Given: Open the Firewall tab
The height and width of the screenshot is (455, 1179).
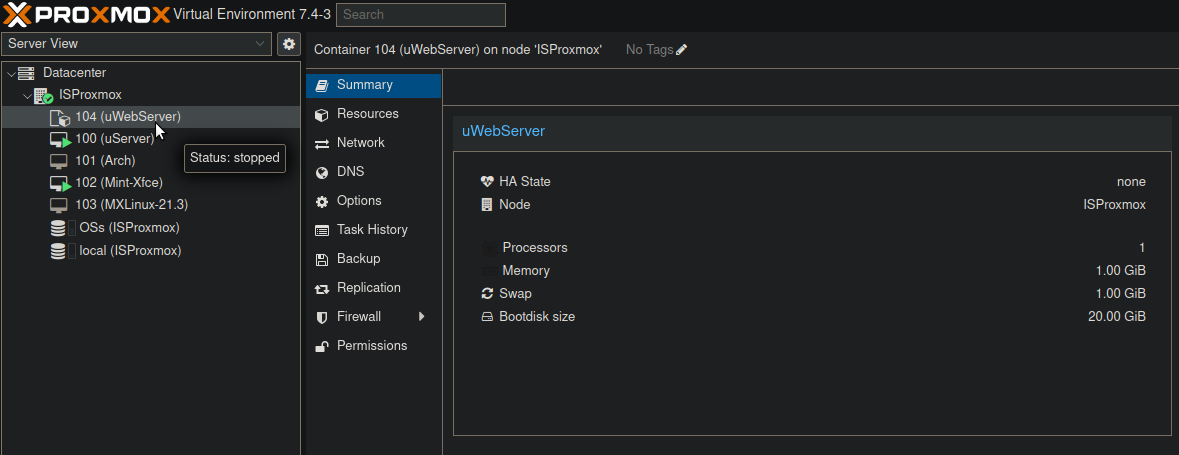Looking at the screenshot, I should [374, 317].
